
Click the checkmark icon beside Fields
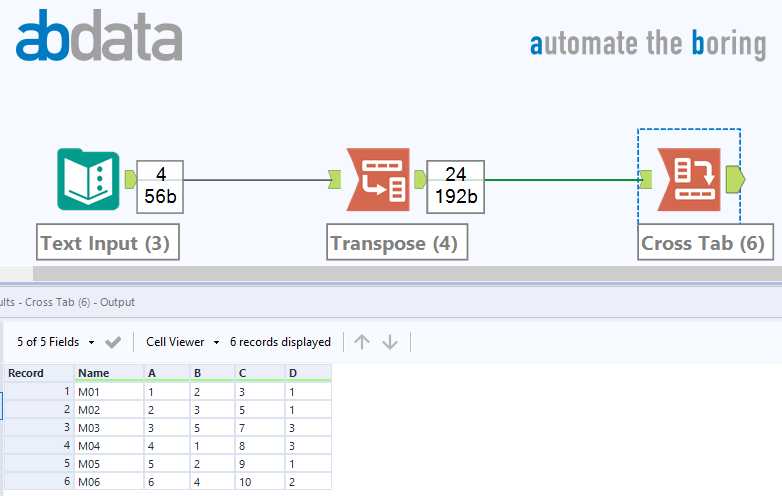pos(113,342)
